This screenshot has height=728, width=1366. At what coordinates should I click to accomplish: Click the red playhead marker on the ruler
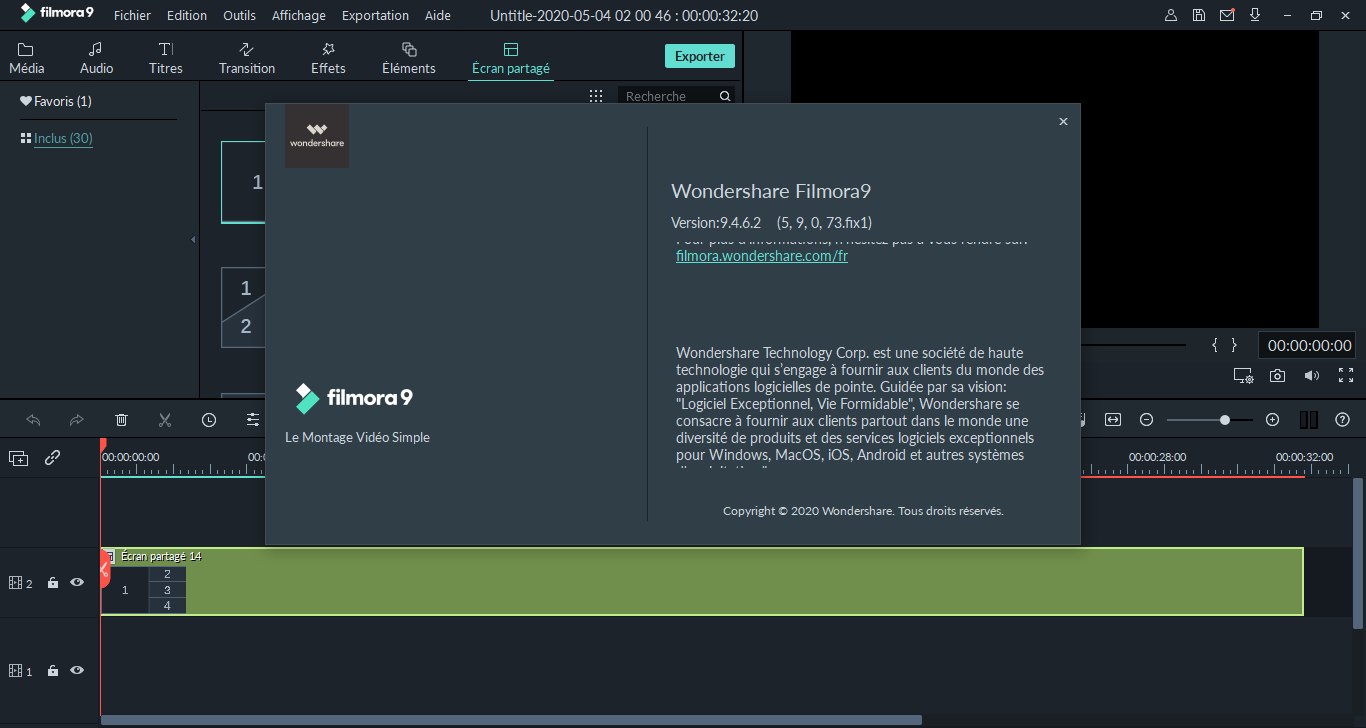click(102, 444)
